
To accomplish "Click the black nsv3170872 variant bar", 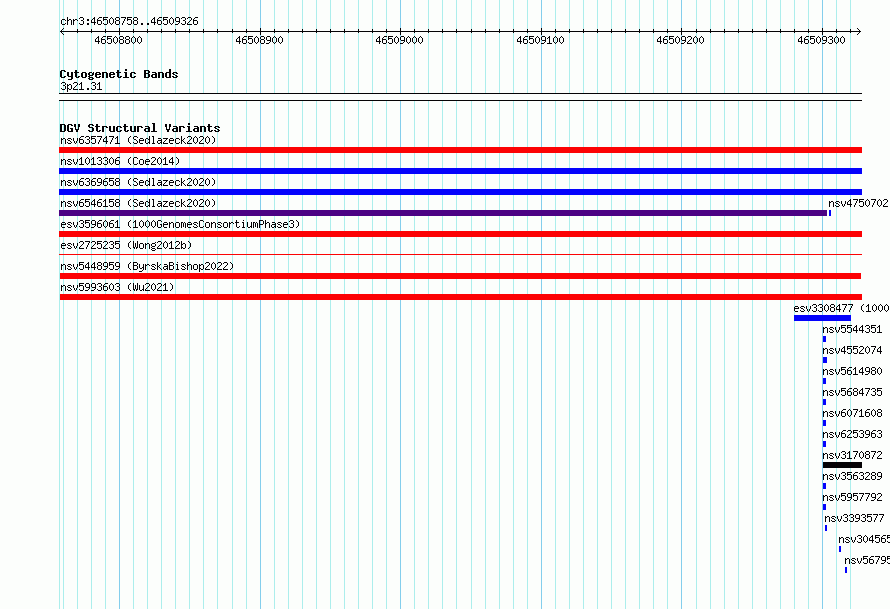I will (x=842, y=465).
